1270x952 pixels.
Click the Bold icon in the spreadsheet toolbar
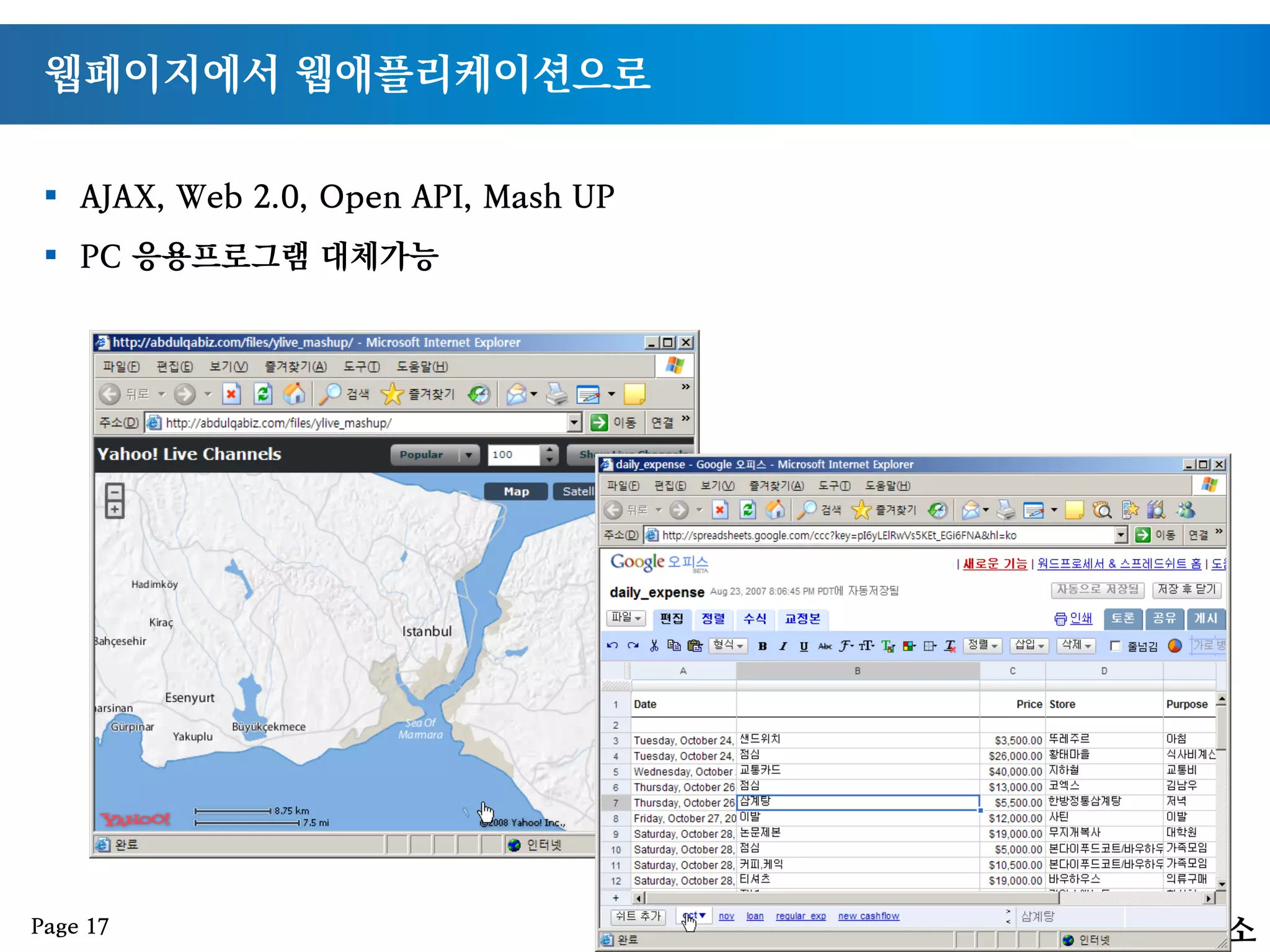[762, 646]
